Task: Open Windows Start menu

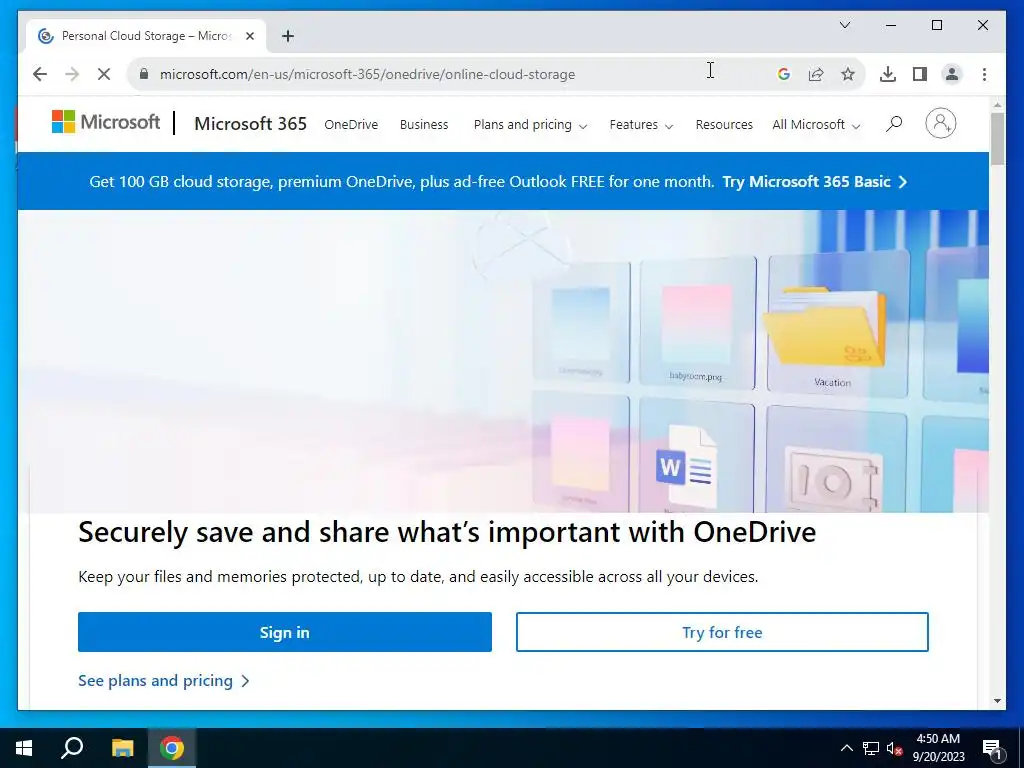Action: click(24, 748)
